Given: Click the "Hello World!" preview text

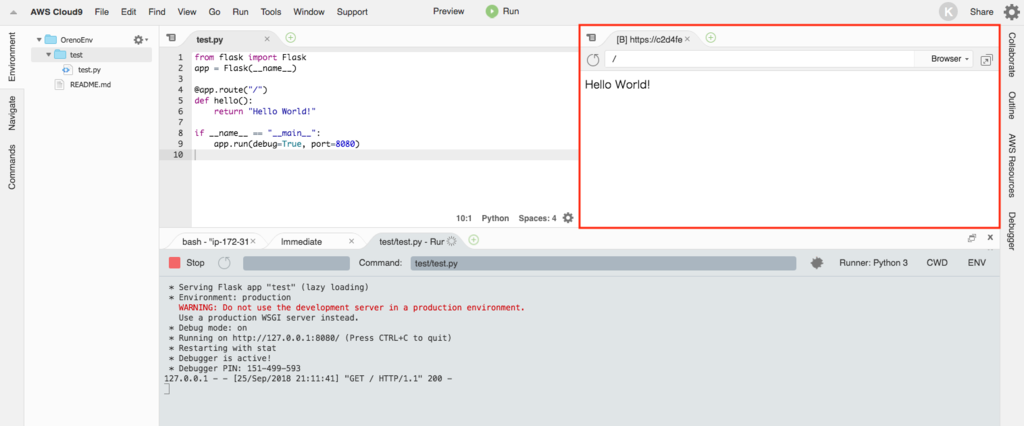Looking at the screenshot, I should 618,84.
